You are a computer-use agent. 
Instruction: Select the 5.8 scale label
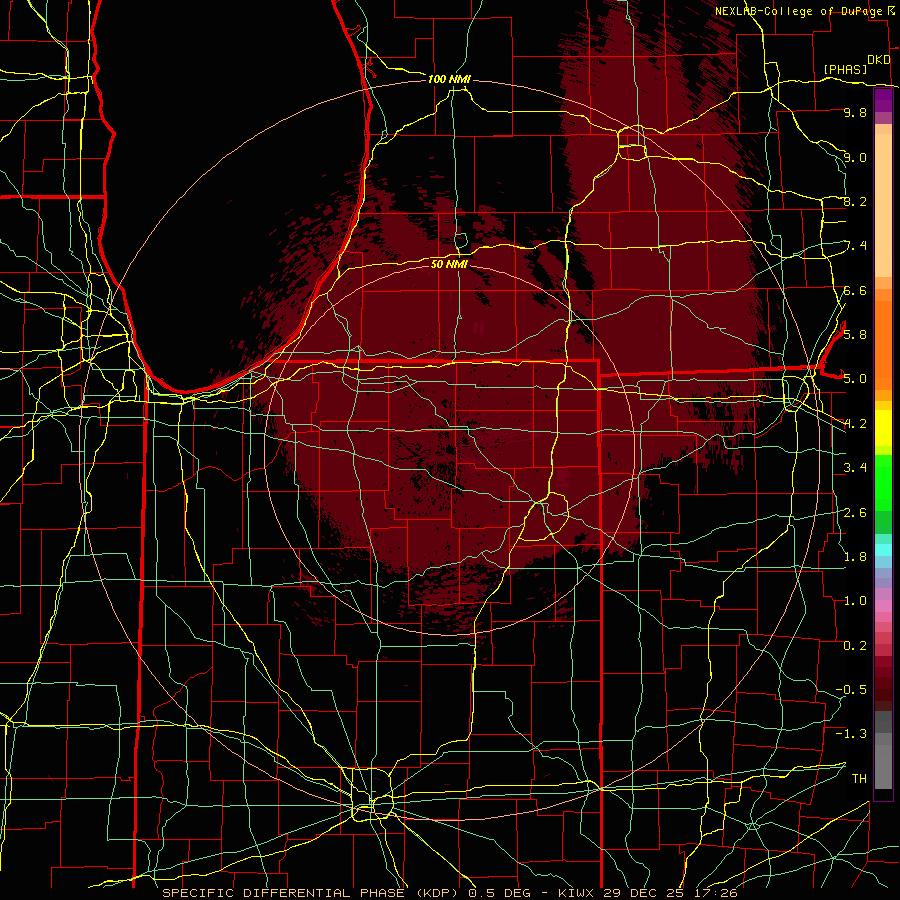pyautogui.click(x=855, y=335)
